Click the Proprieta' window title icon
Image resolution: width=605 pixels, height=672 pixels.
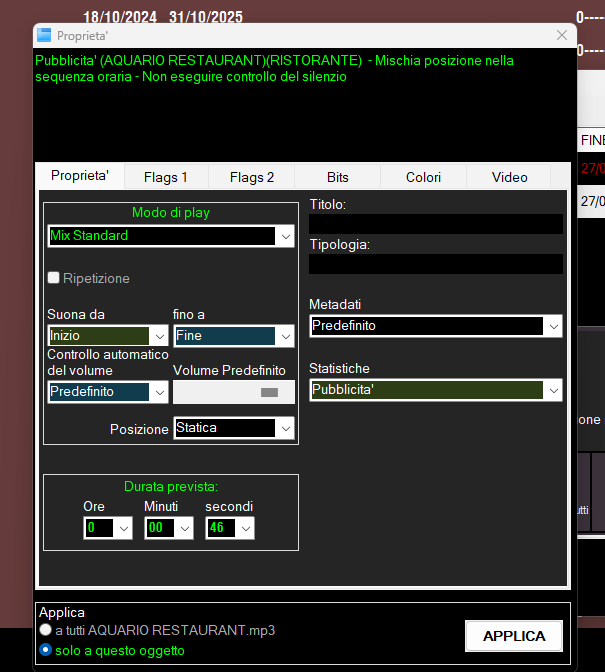click(x=44, y=35)
